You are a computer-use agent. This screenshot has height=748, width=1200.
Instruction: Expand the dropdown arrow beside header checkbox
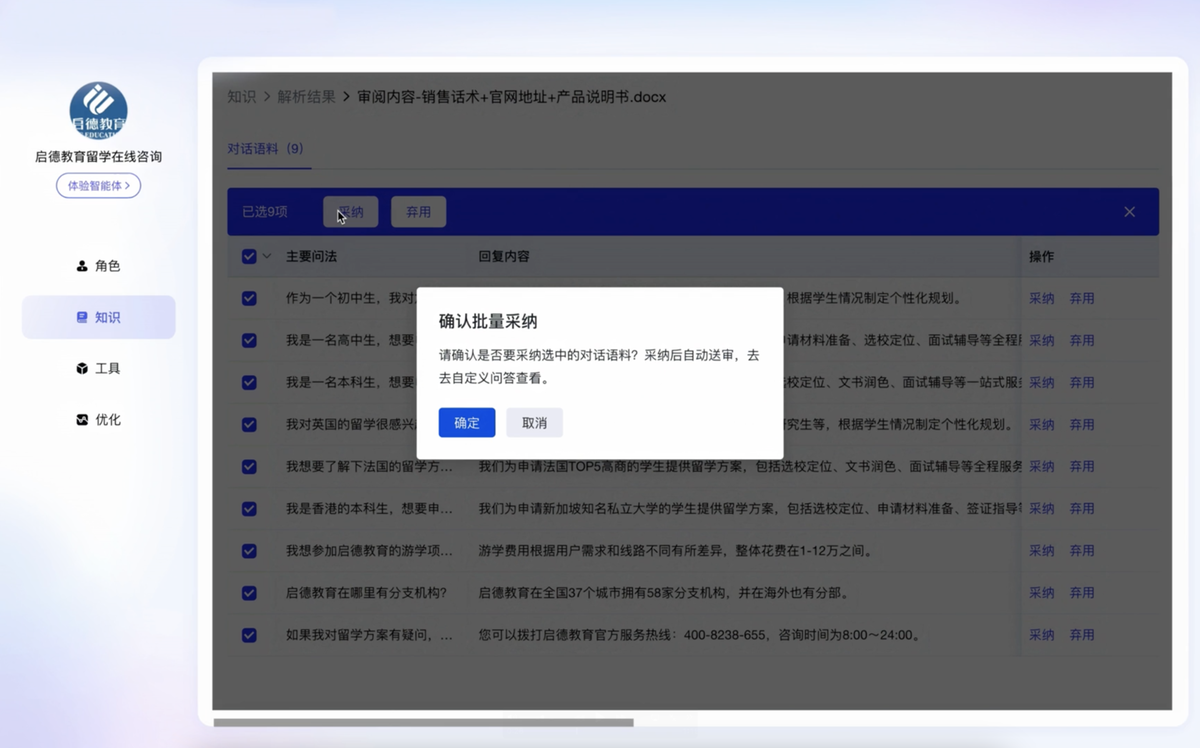(267, 257)
